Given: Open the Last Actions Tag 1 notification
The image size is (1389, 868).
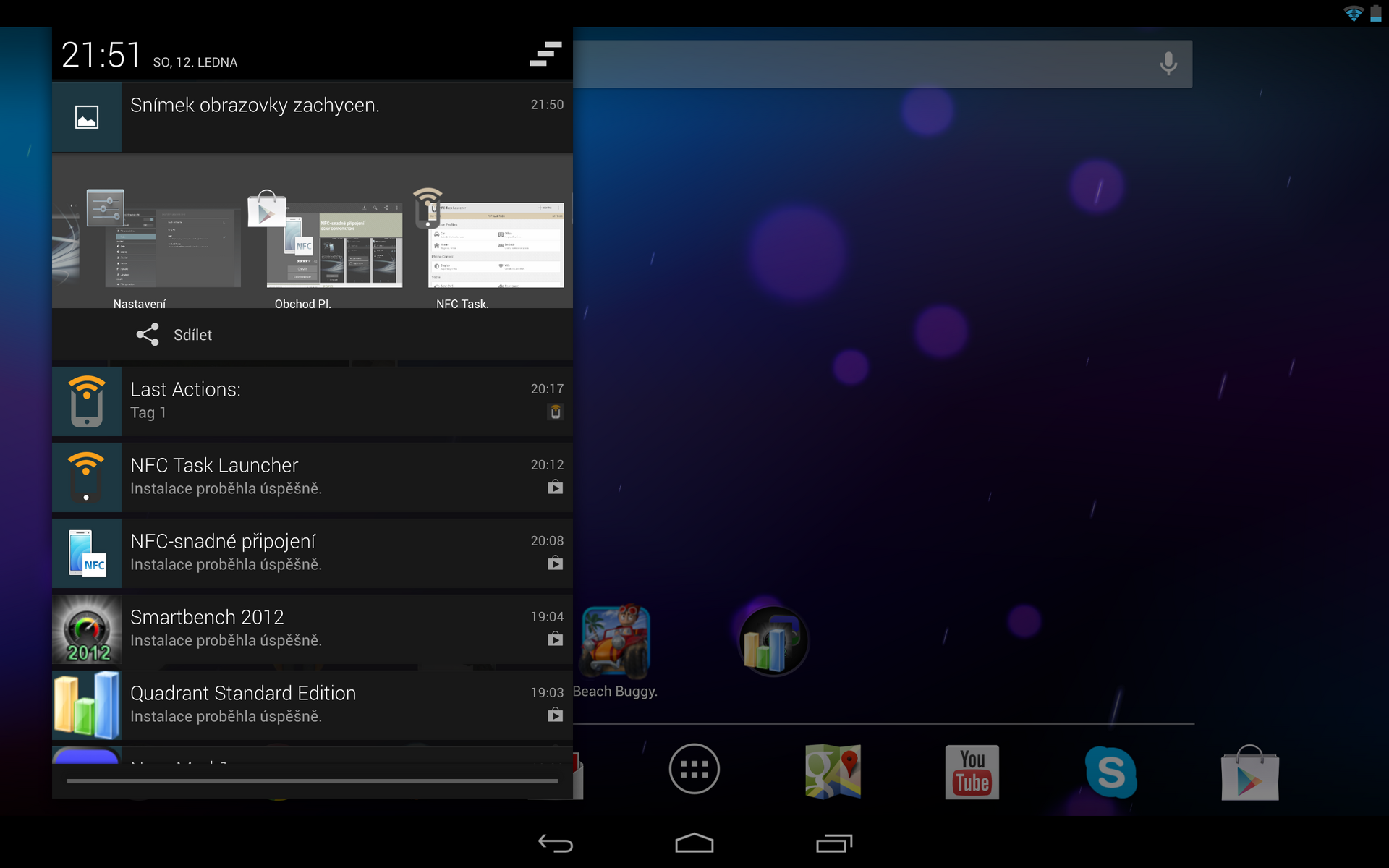Looking at the screenshot, I should (311, 400).
